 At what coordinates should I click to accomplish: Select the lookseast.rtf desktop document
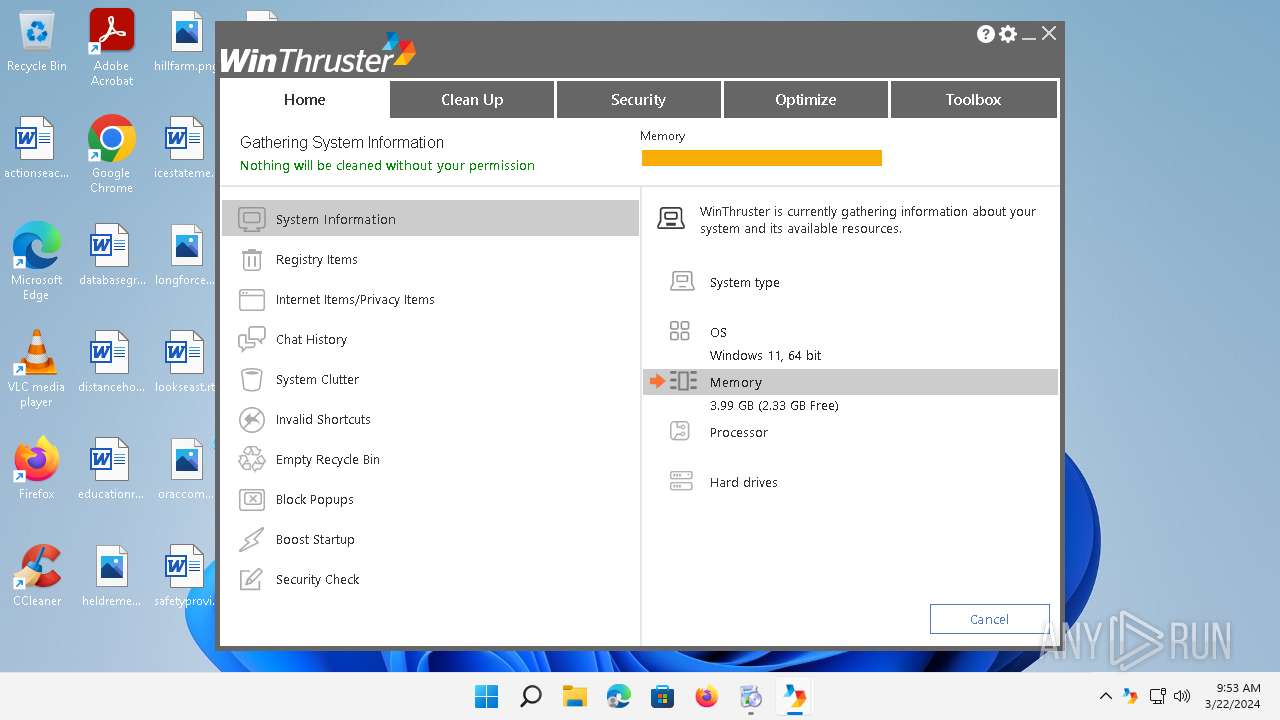click(186, 361)
